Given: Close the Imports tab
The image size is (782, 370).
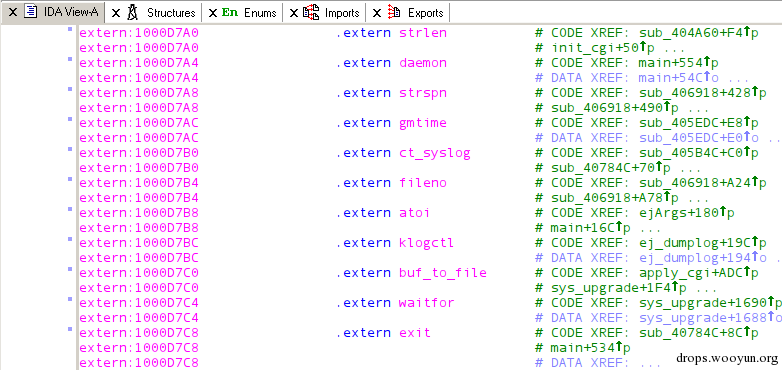Looking at the screenshot, I should click(294, 13).
